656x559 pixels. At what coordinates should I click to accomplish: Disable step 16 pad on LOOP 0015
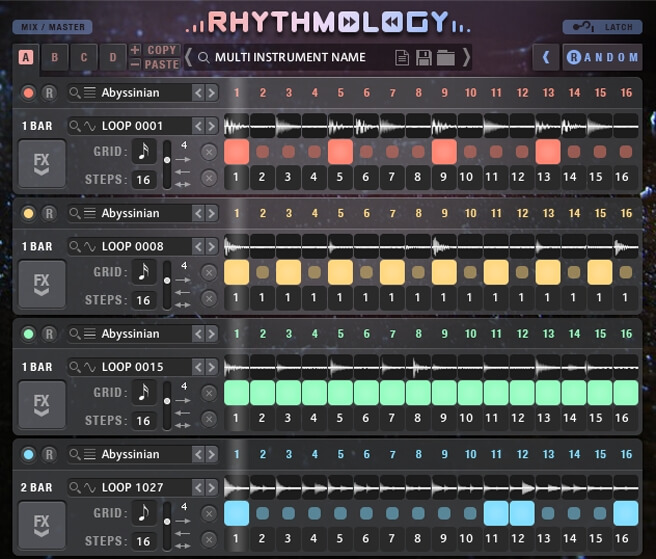click(x=626, y=392)
